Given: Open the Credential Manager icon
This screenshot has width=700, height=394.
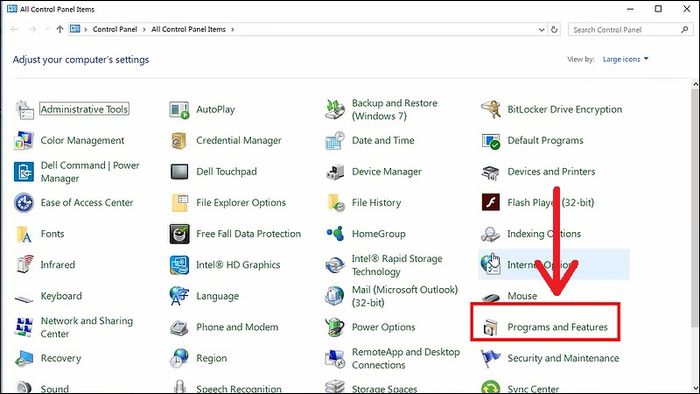Looking at the screenshot, I should point(179,141).
